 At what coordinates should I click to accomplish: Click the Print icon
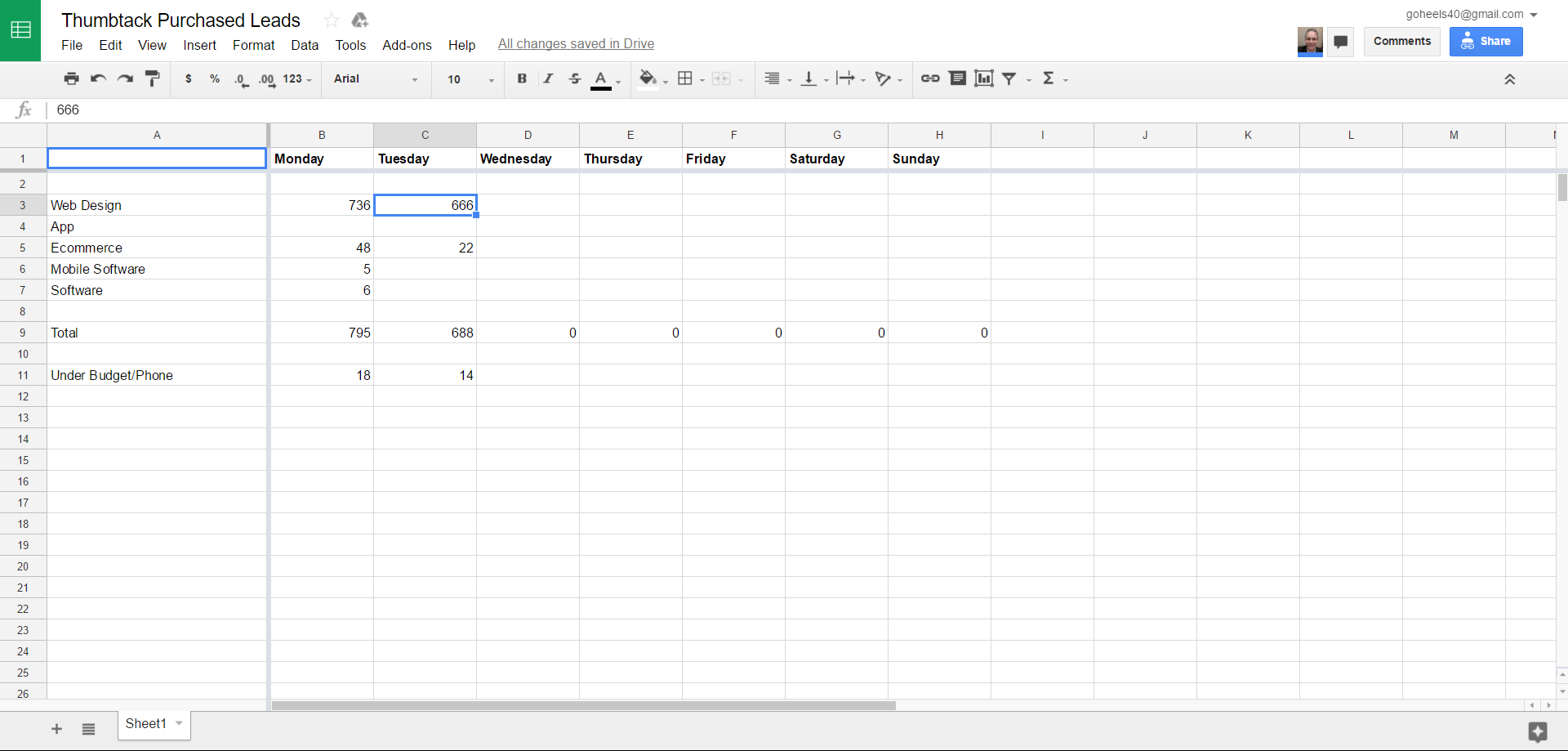pos(72,78)
